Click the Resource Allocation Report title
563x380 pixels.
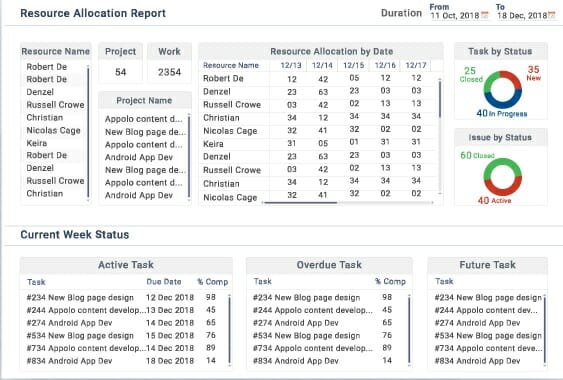(x=93, y=13)
